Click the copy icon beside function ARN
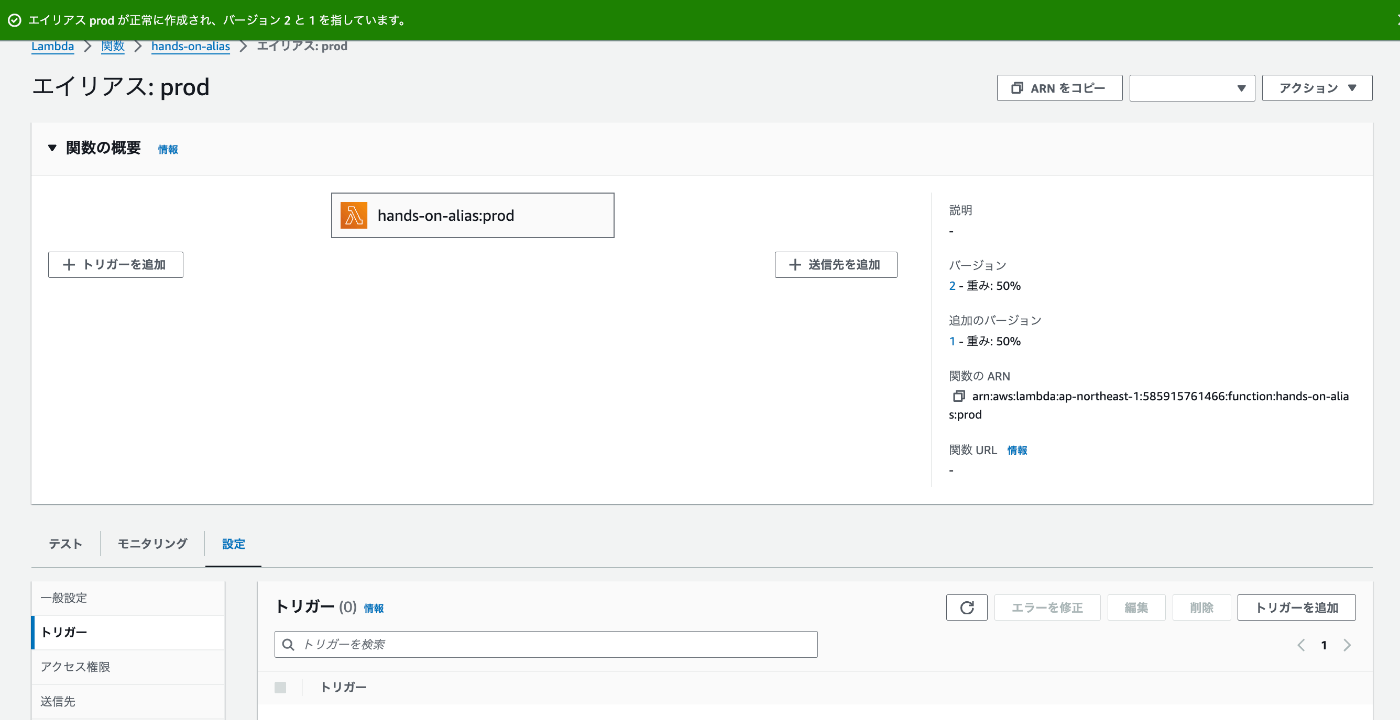The height and width of the screenshot is (720, 1400). click(959, 397)
